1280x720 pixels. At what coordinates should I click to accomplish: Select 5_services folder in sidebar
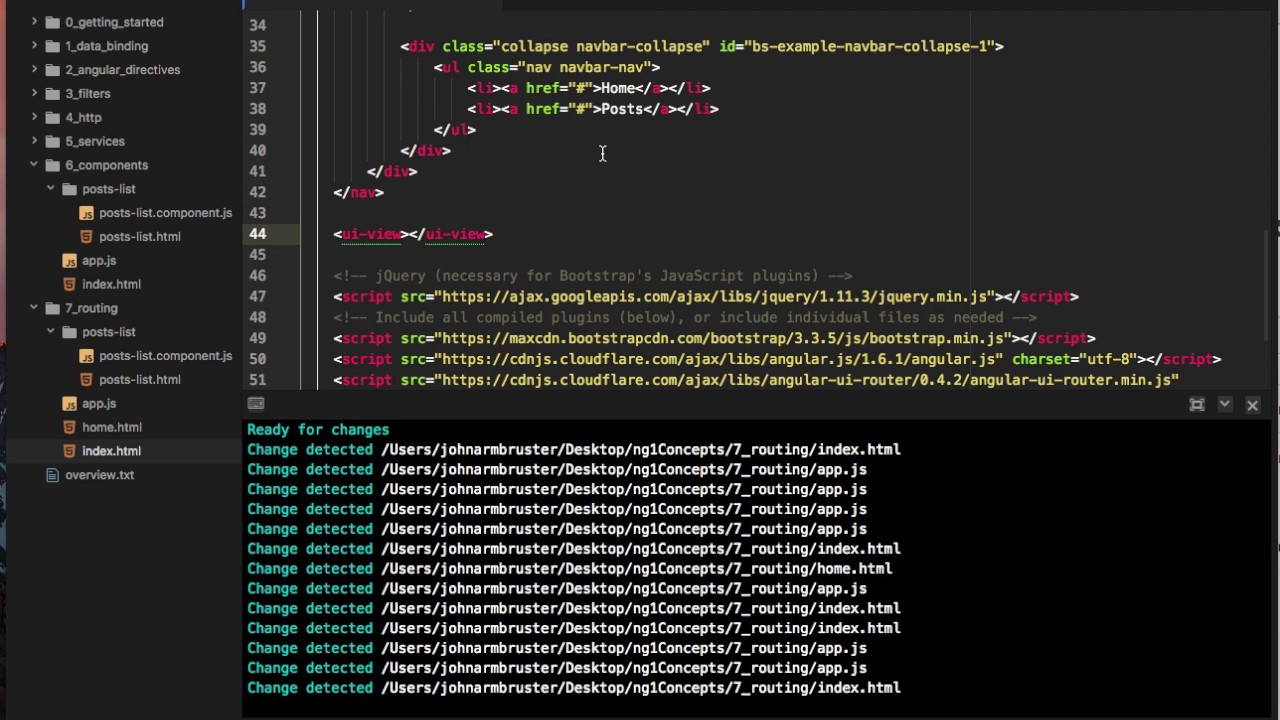94,142
